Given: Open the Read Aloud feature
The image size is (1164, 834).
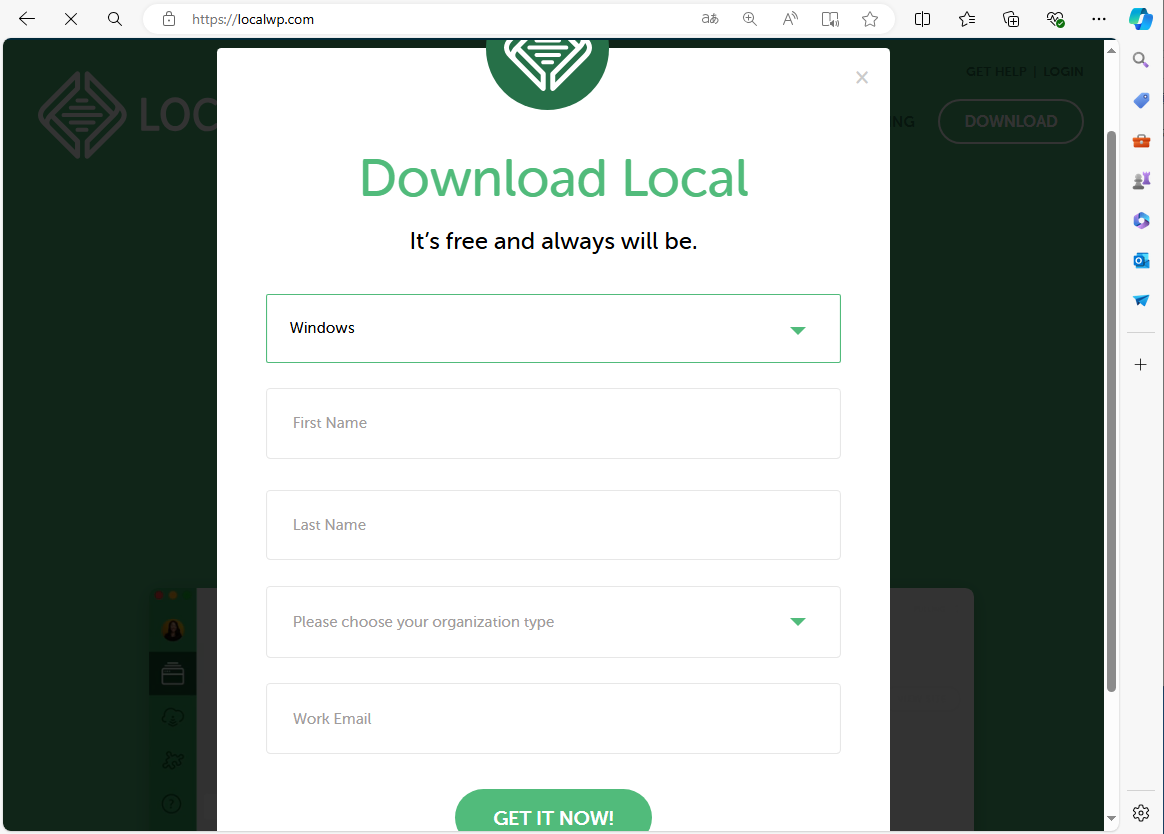Looking at the screenshot, I should [x=790, y=19].
